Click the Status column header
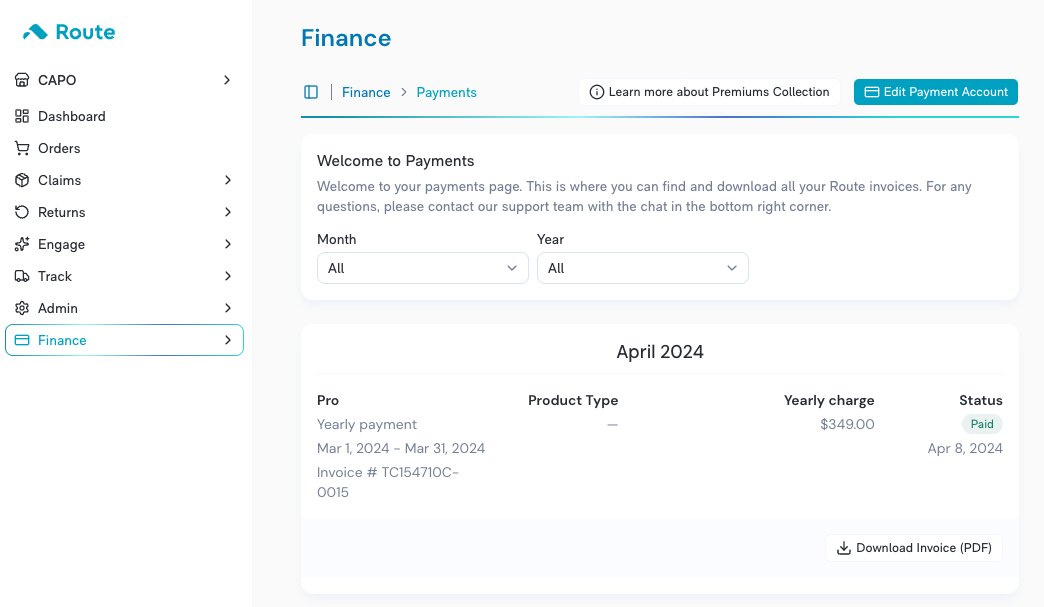This screenshot has height=607, width=1044. (x=981, y=400)
